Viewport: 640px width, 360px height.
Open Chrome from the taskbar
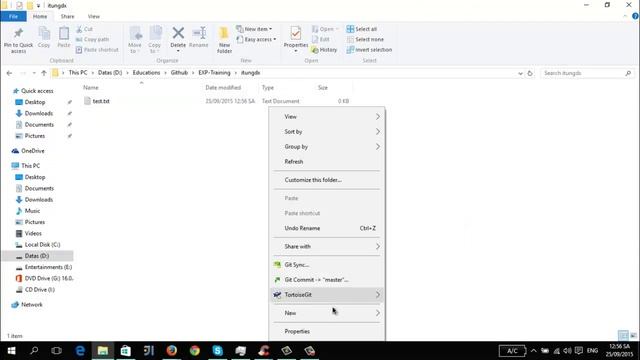pyautogui.click(x=195, y=351)
